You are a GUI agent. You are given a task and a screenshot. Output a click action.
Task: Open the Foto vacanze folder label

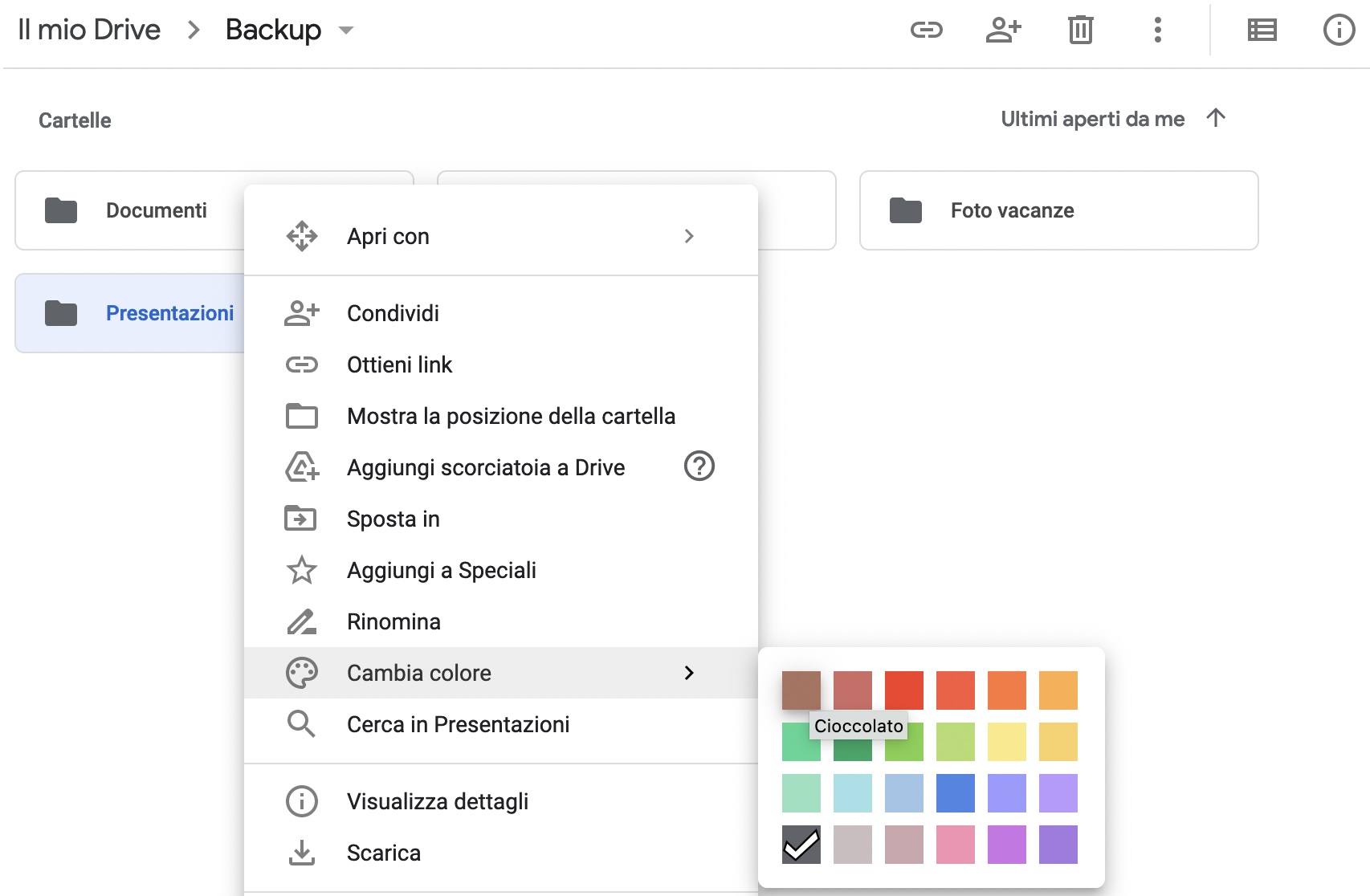(x=1012, y=210)
